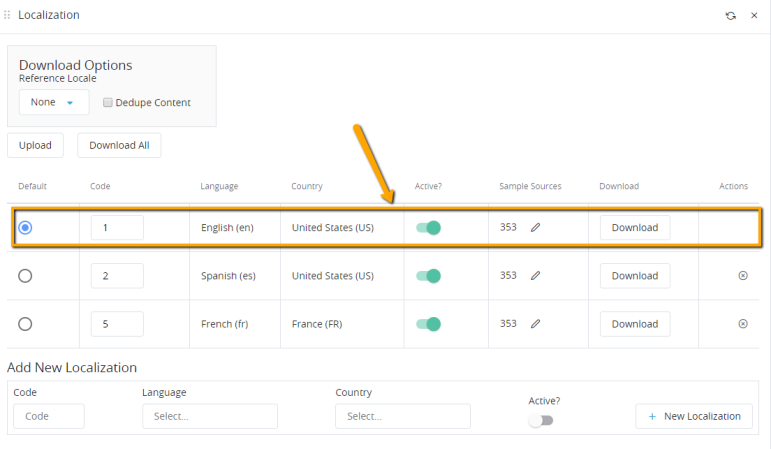Set French (fr) as default locale
This screenshot has height=449, width=771.
pyautogui.click(x=25, y=324)
